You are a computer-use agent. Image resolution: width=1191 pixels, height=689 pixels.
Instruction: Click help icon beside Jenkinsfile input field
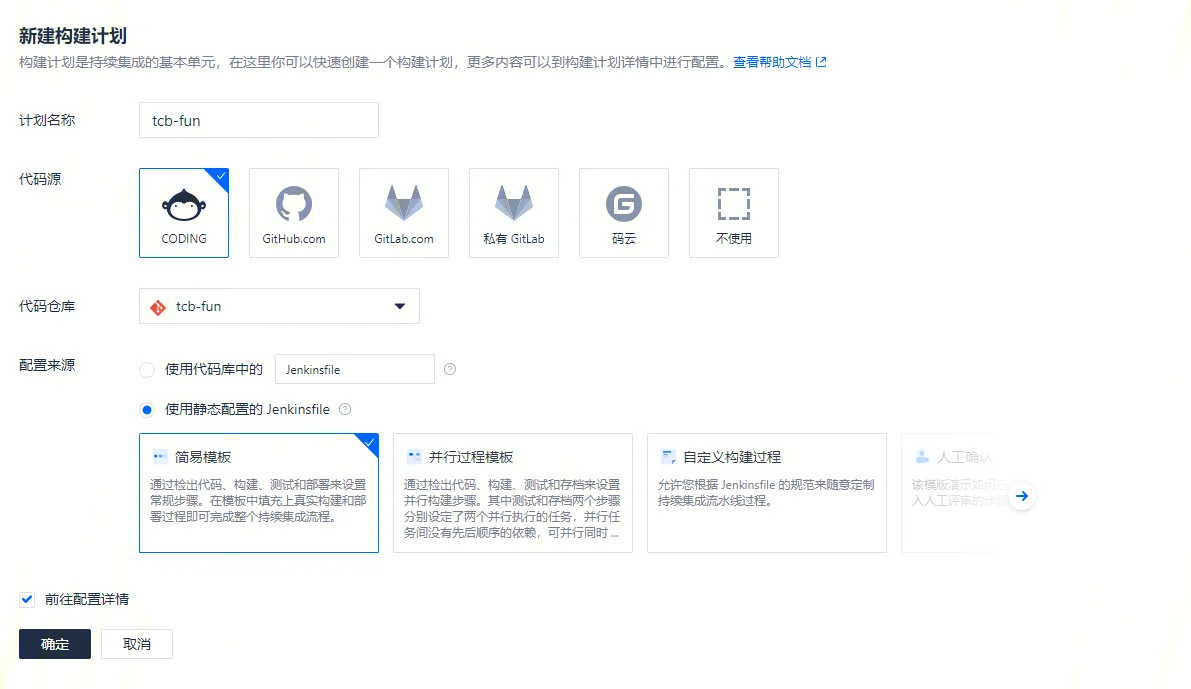click(x=450, y=369)
